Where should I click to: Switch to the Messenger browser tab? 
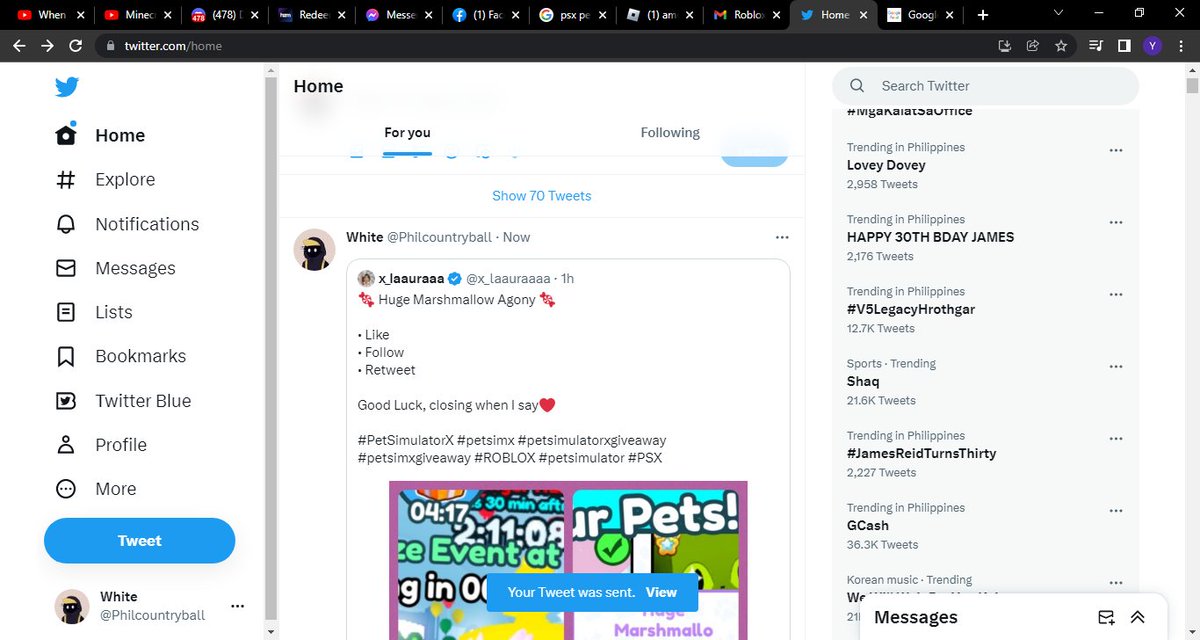pos(397,15)
